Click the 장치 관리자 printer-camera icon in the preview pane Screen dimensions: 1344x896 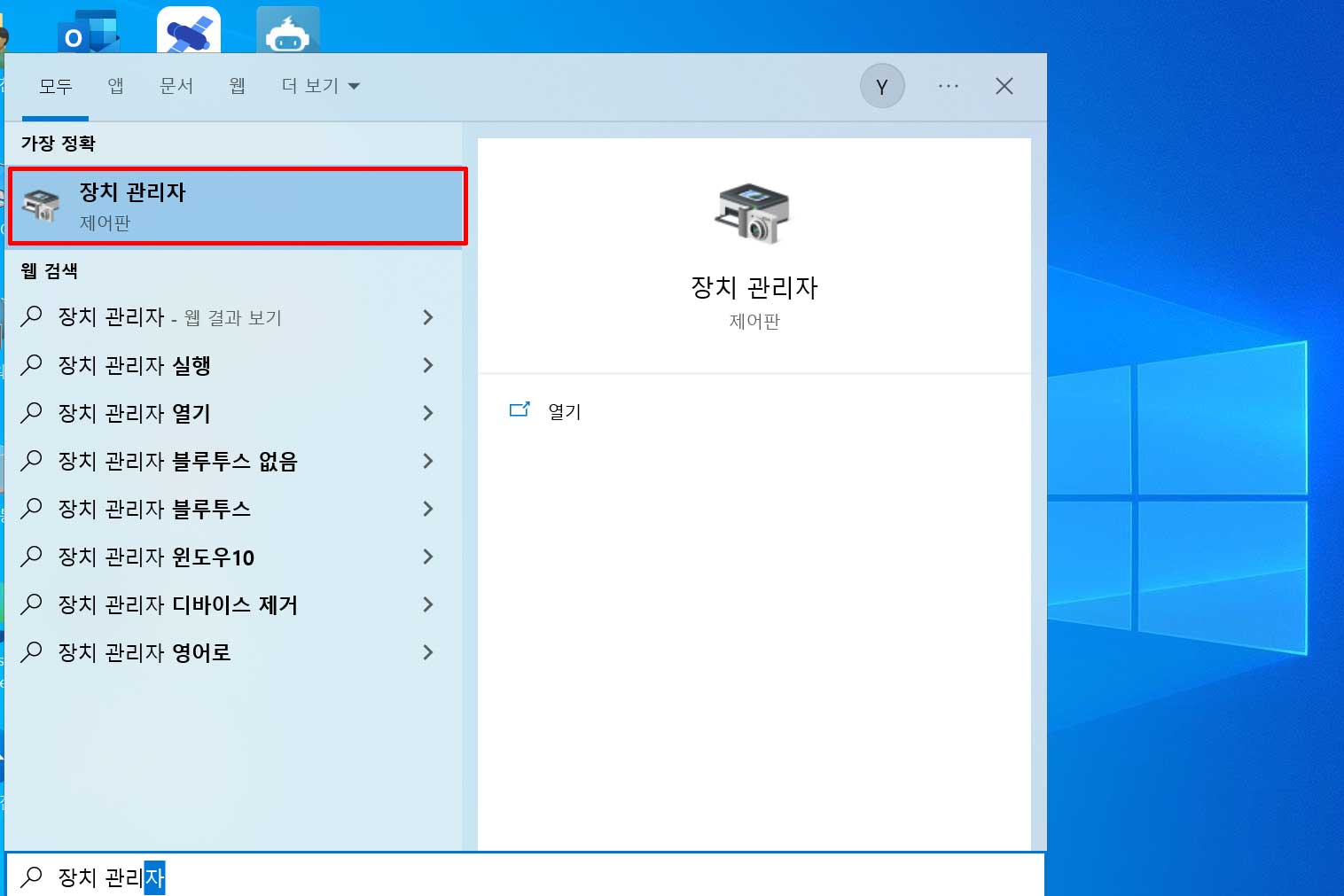(x=753, y=213)
